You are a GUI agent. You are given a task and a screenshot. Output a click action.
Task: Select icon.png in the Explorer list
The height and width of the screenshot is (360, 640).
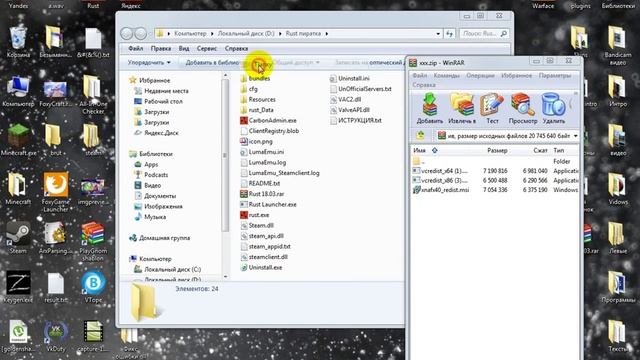tap(256, 142)
